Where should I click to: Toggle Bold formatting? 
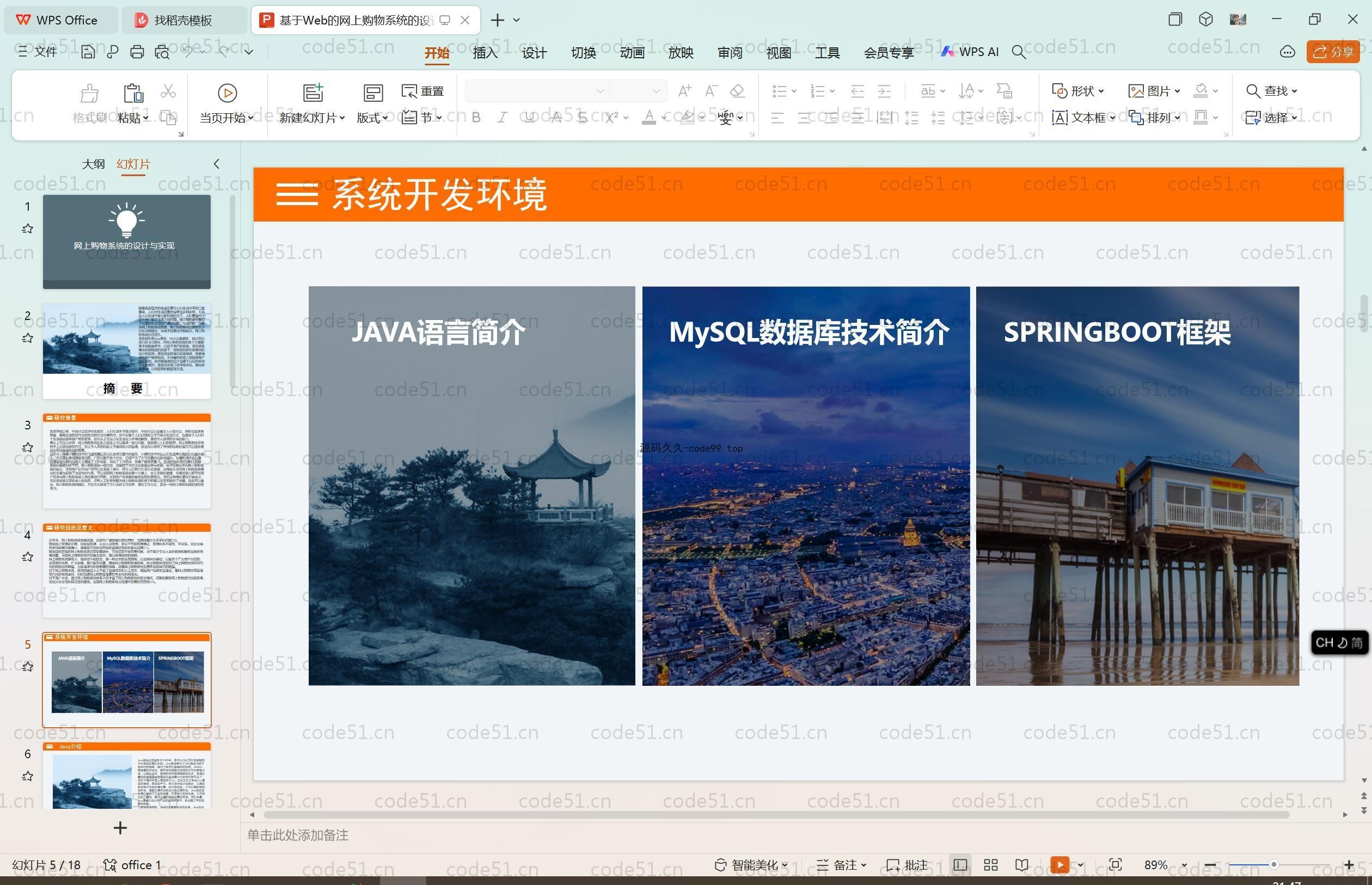tap(476, 117)
